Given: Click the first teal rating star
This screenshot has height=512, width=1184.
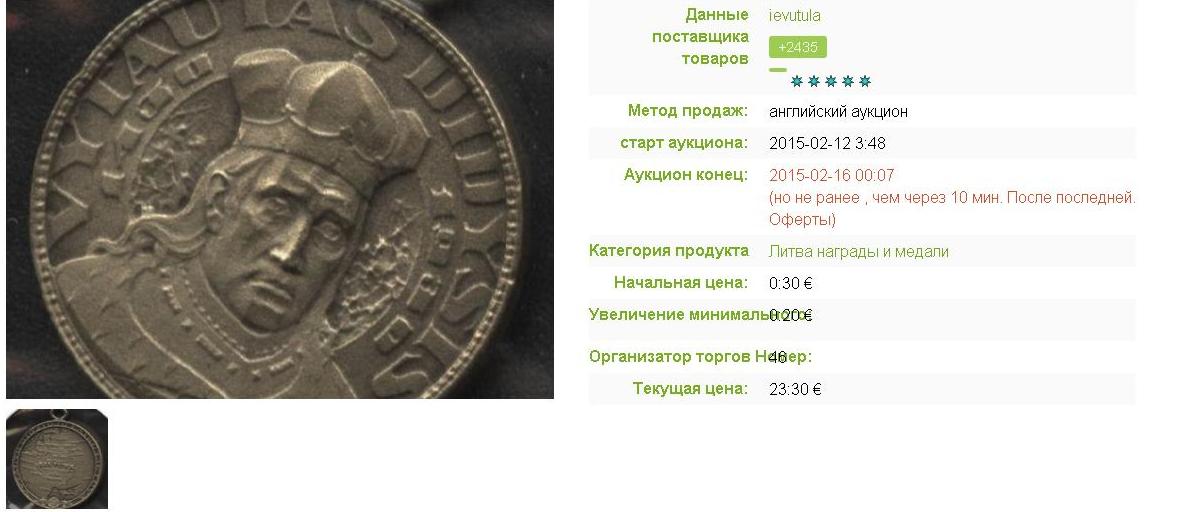Looking at the screenshot, I should 797,82.
